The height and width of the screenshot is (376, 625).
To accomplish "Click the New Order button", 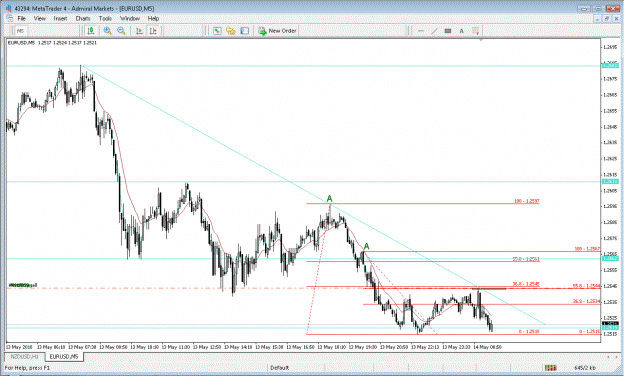I will (x=277, y=31).
